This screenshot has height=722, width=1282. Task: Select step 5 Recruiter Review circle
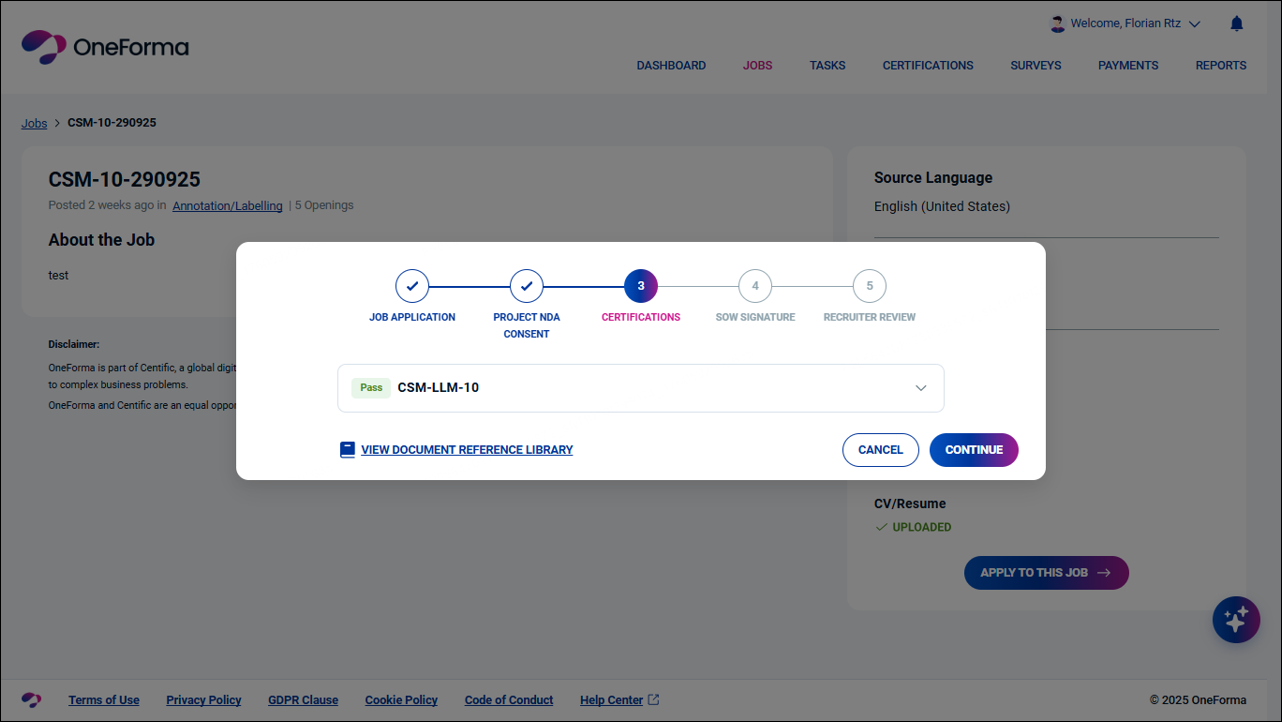(869, 286)
